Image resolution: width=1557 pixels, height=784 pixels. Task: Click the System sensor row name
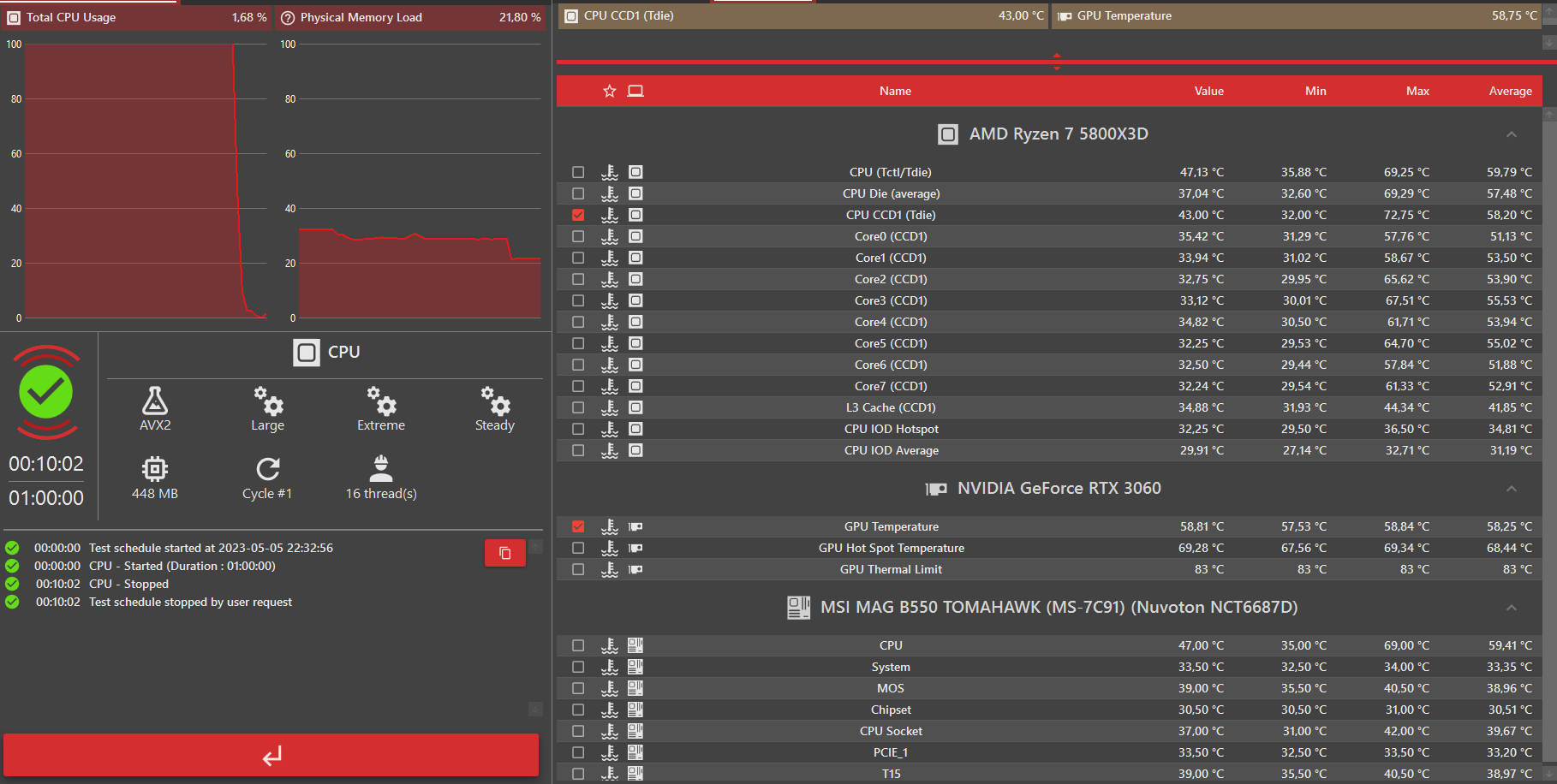891,667
